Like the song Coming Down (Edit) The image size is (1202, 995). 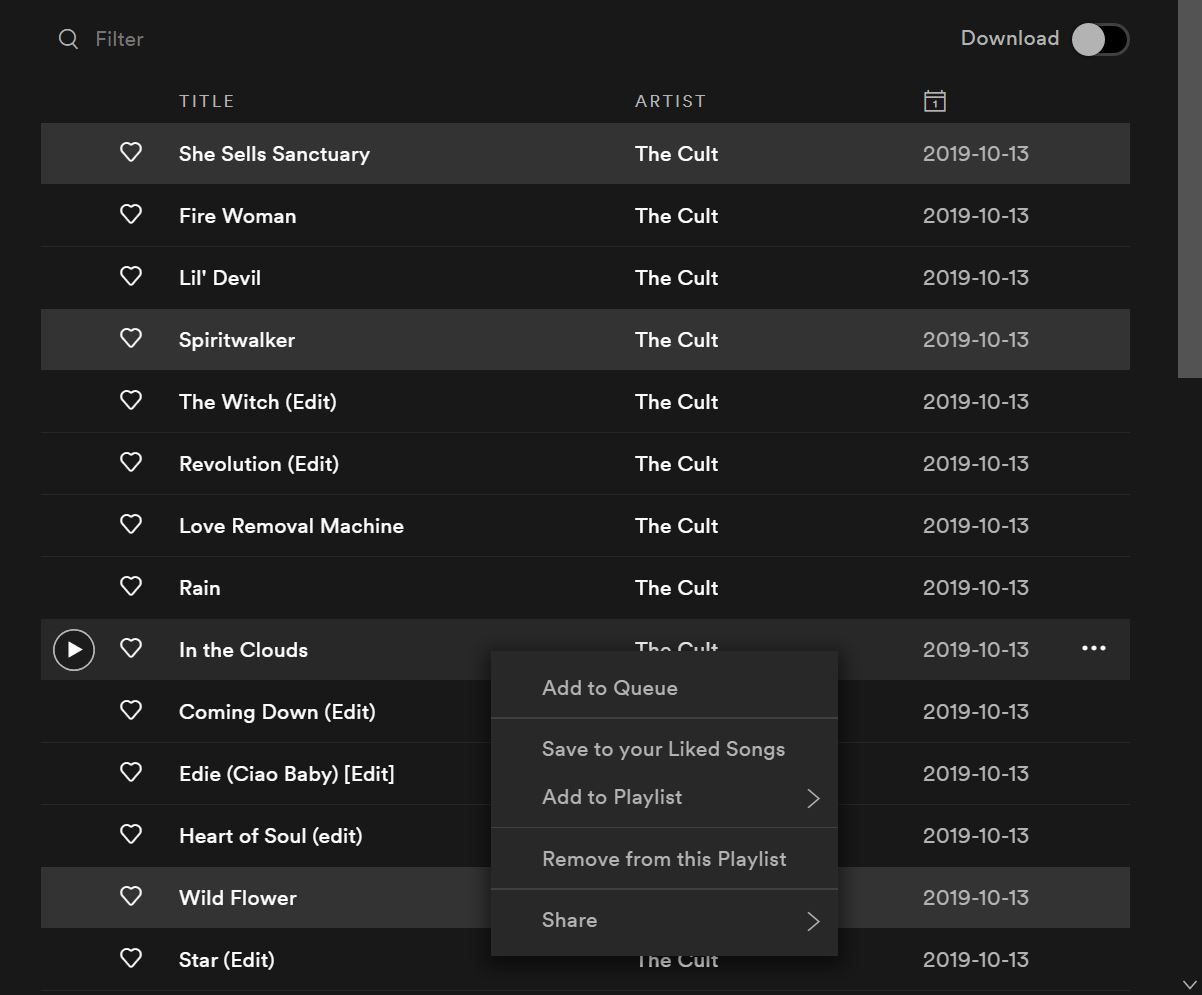131,710
